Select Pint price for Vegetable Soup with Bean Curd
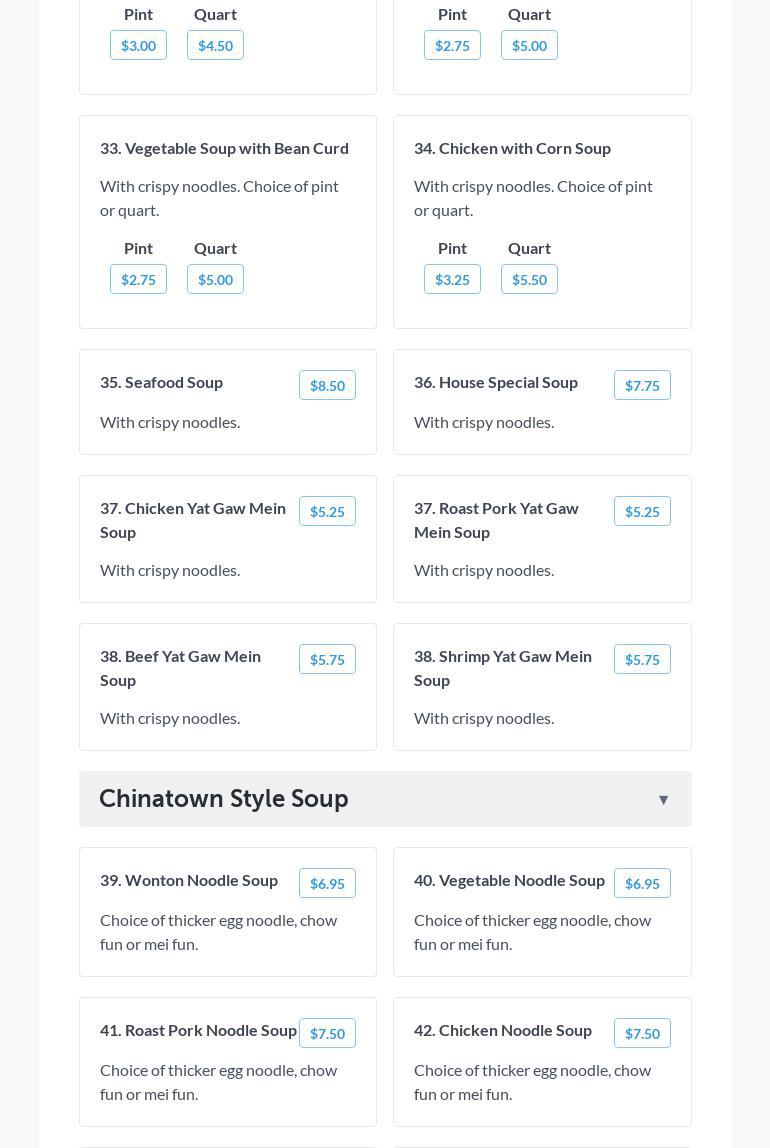The width and height of the screenshot is (770, 1148). 138,280
